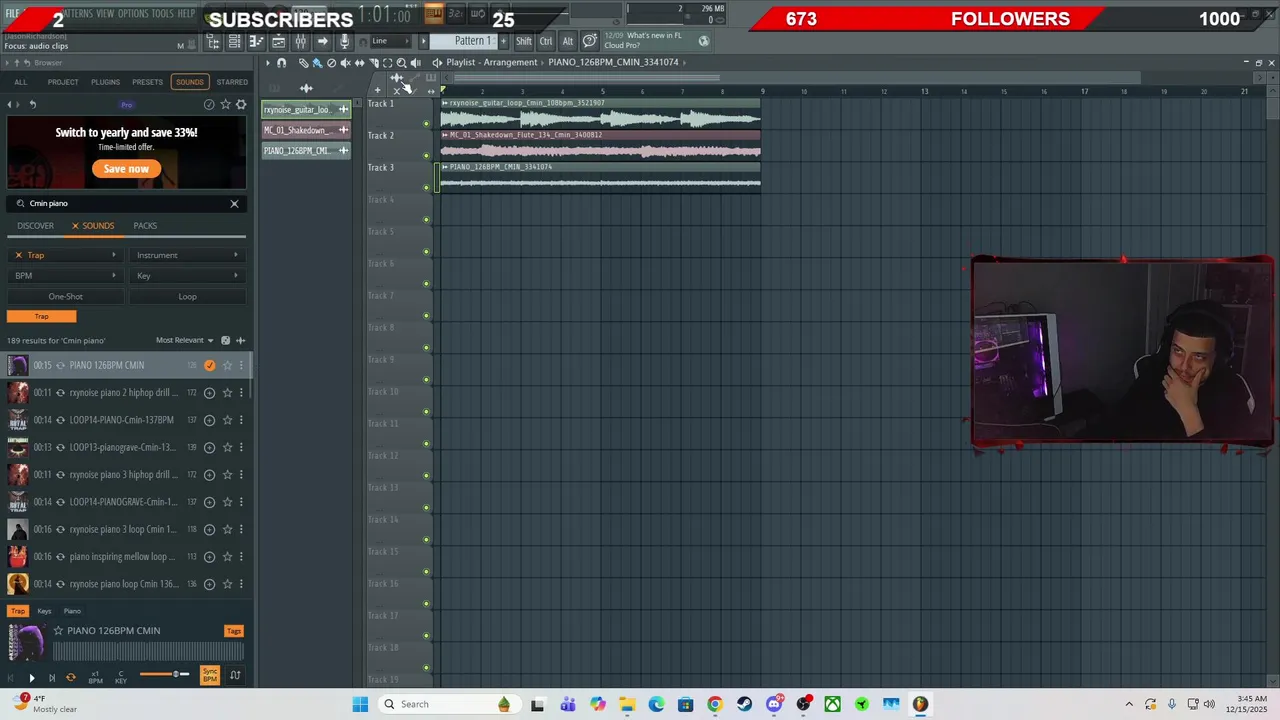Image resolution: width=1280 pixels, height=720 pixels.
Task: Open menu for rxynoise_guitar_loop clip in picker
Action: (x=343, y=109)
